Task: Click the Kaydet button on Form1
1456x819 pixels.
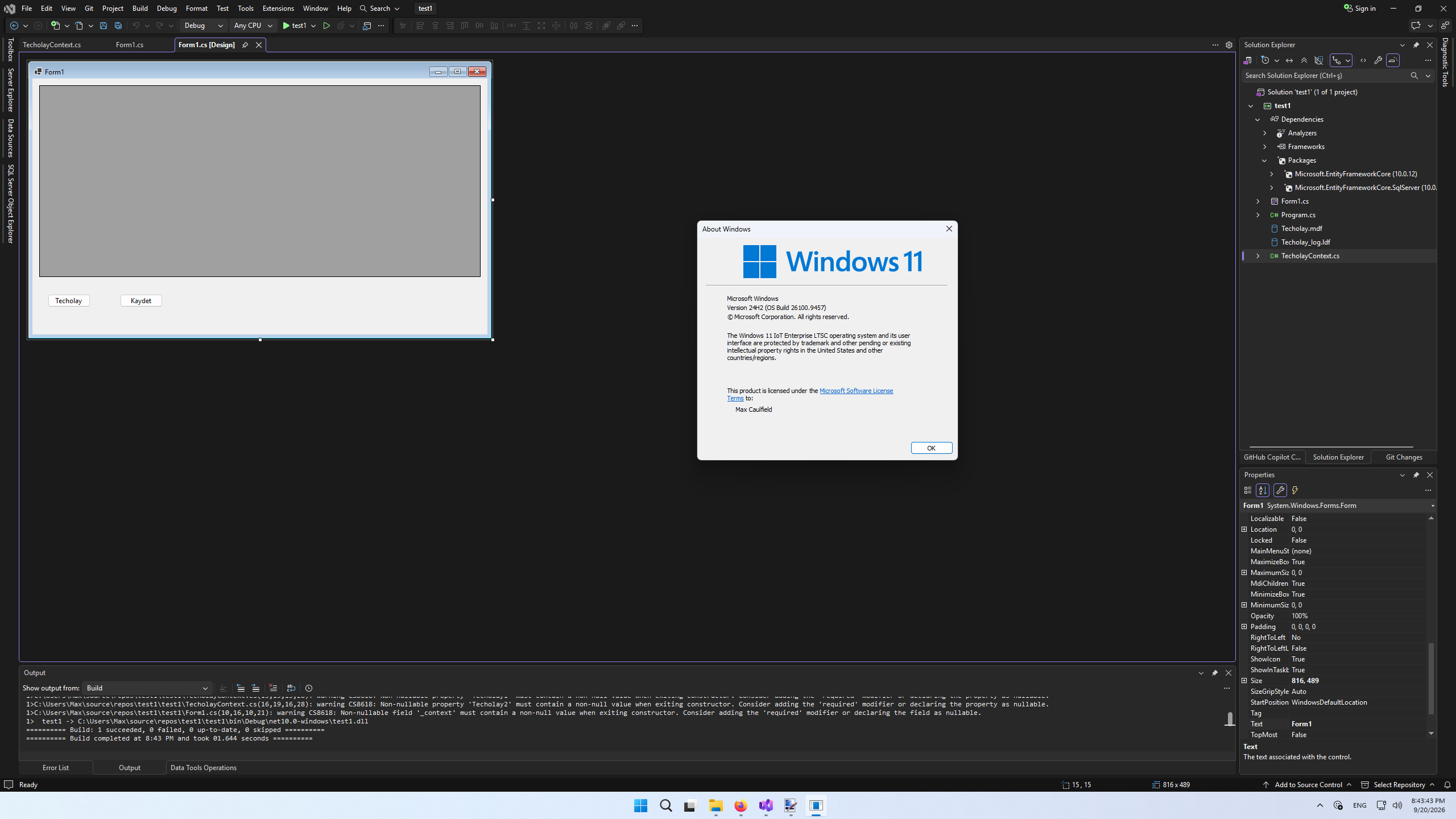Action: [x=141, y=301]
